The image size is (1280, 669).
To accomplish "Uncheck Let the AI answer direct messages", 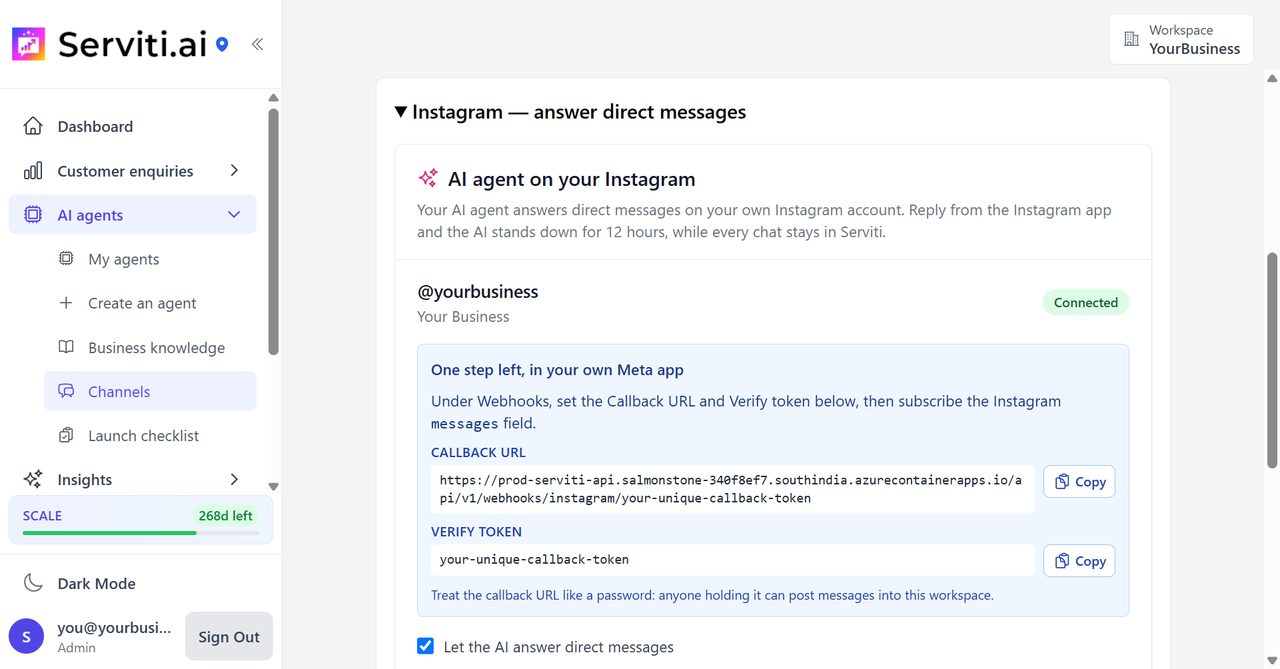I will point(426,646).
